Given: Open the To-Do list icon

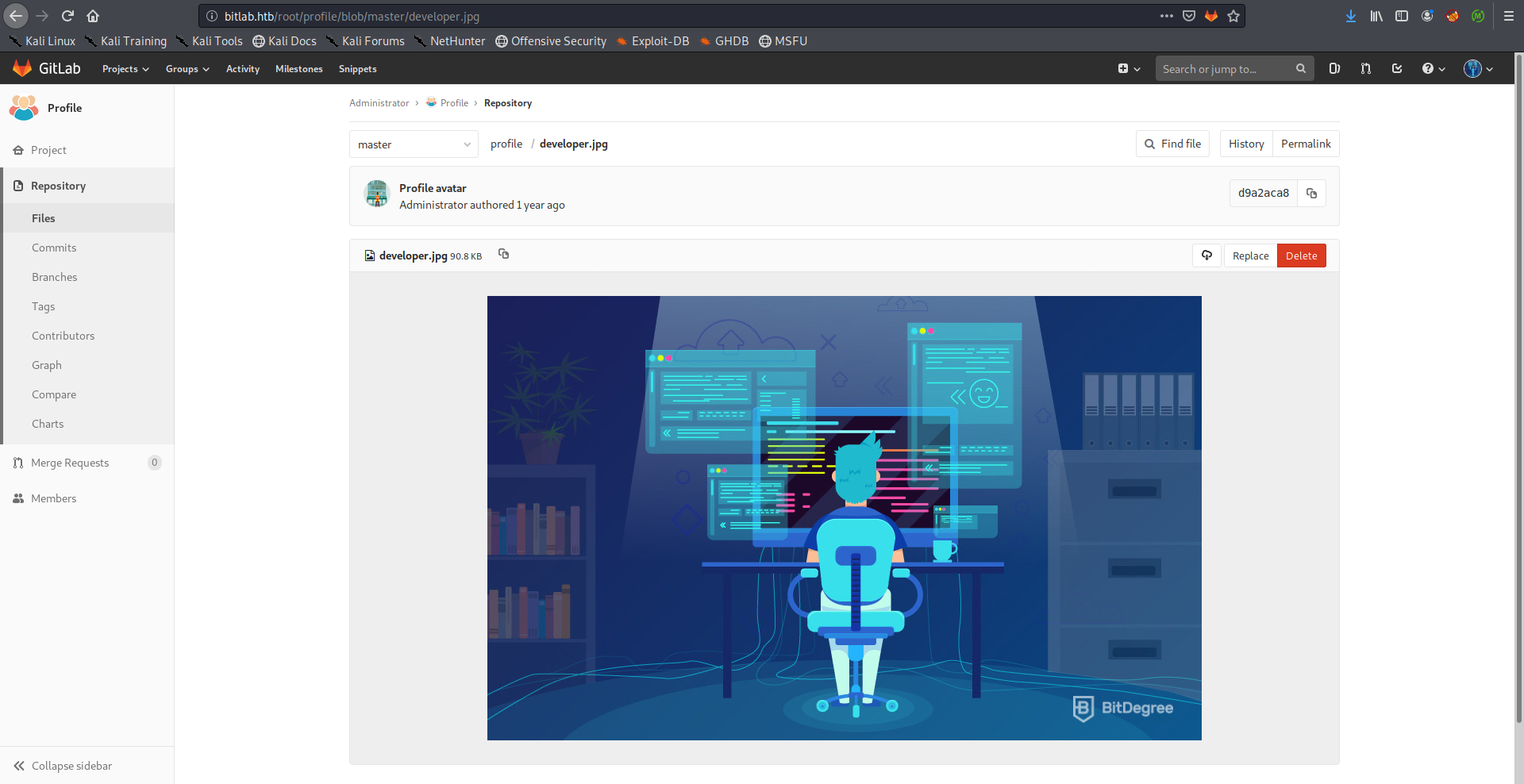Looking at the screenshot, I should (1397, 69).
